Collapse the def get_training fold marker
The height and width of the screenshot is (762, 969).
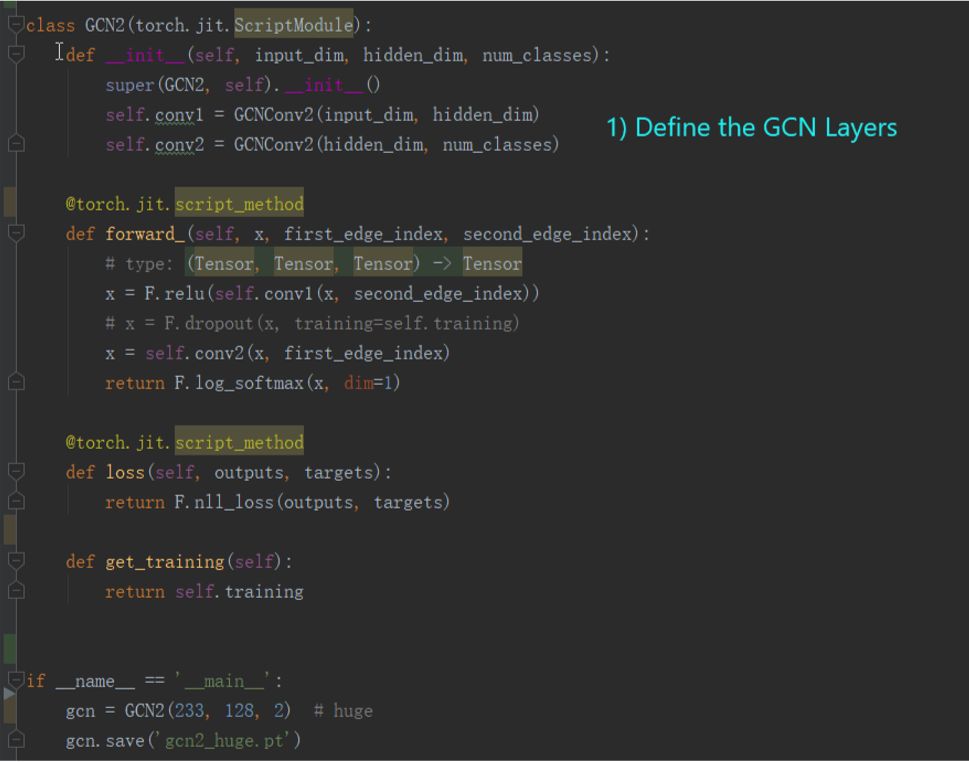coord(15,561)
